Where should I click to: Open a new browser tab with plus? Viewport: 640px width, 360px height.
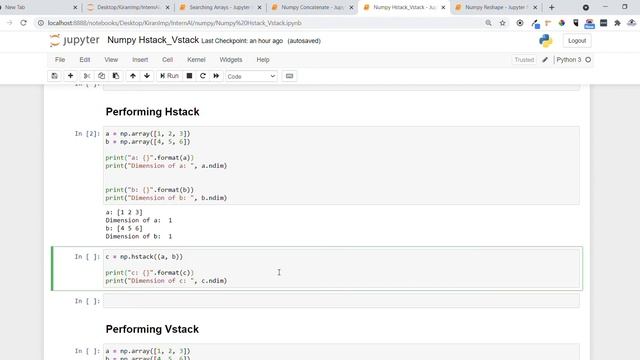pos(551,7)
